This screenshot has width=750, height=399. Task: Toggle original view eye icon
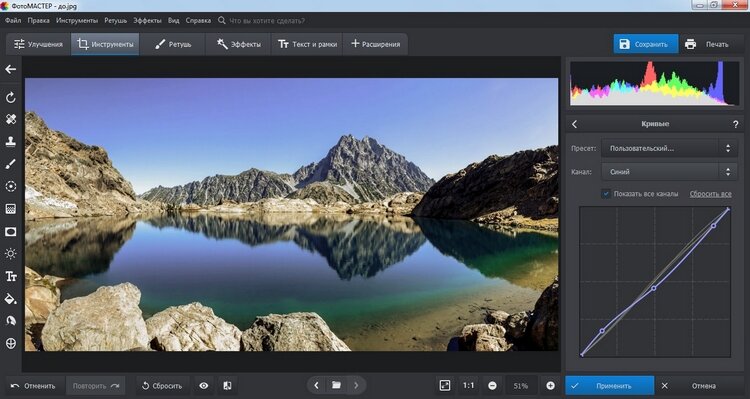coord(204,386)
